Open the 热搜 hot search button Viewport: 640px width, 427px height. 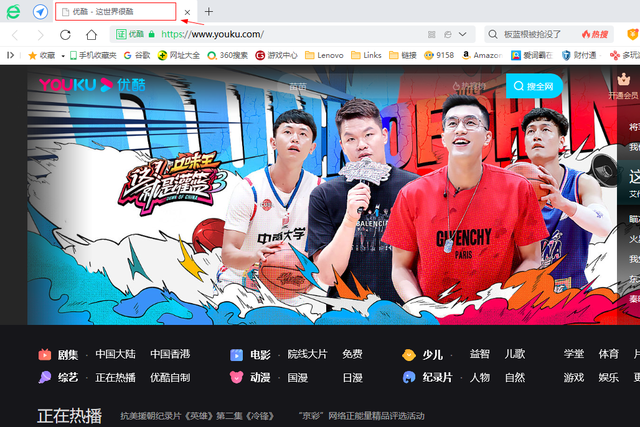click(x=595, y=34)
